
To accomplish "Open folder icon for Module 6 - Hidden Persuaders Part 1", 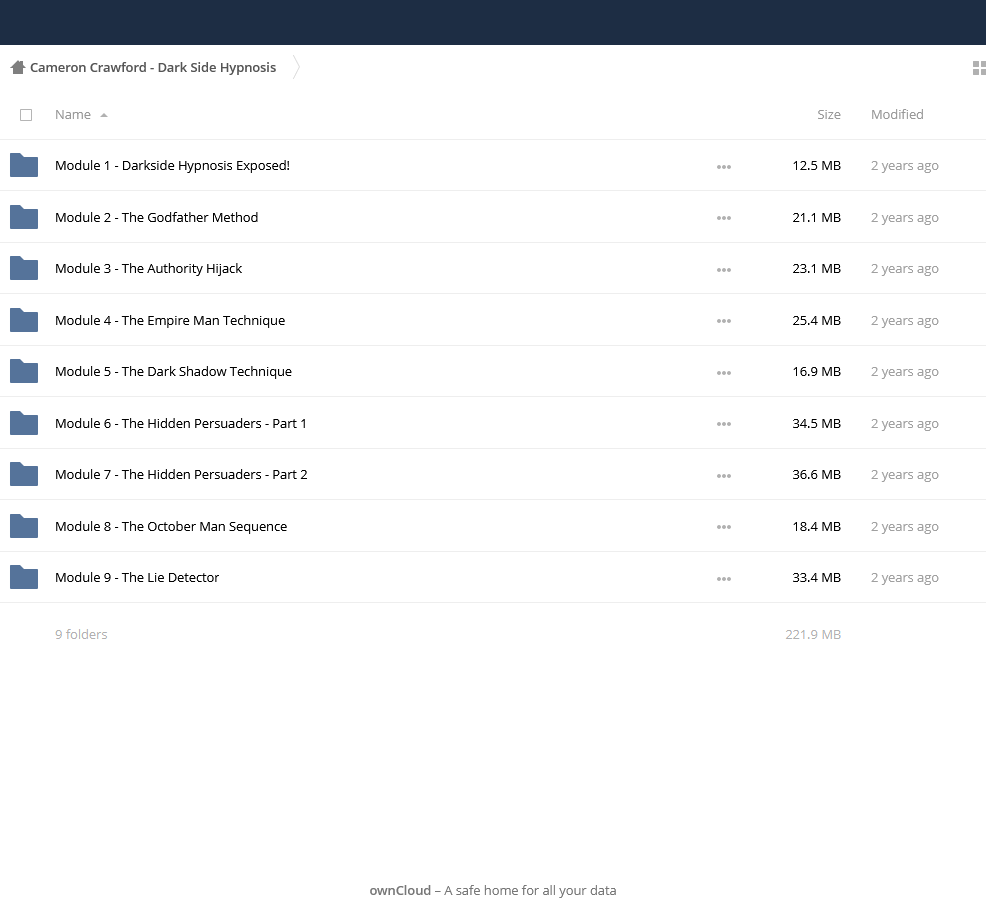I will [24, 423].
